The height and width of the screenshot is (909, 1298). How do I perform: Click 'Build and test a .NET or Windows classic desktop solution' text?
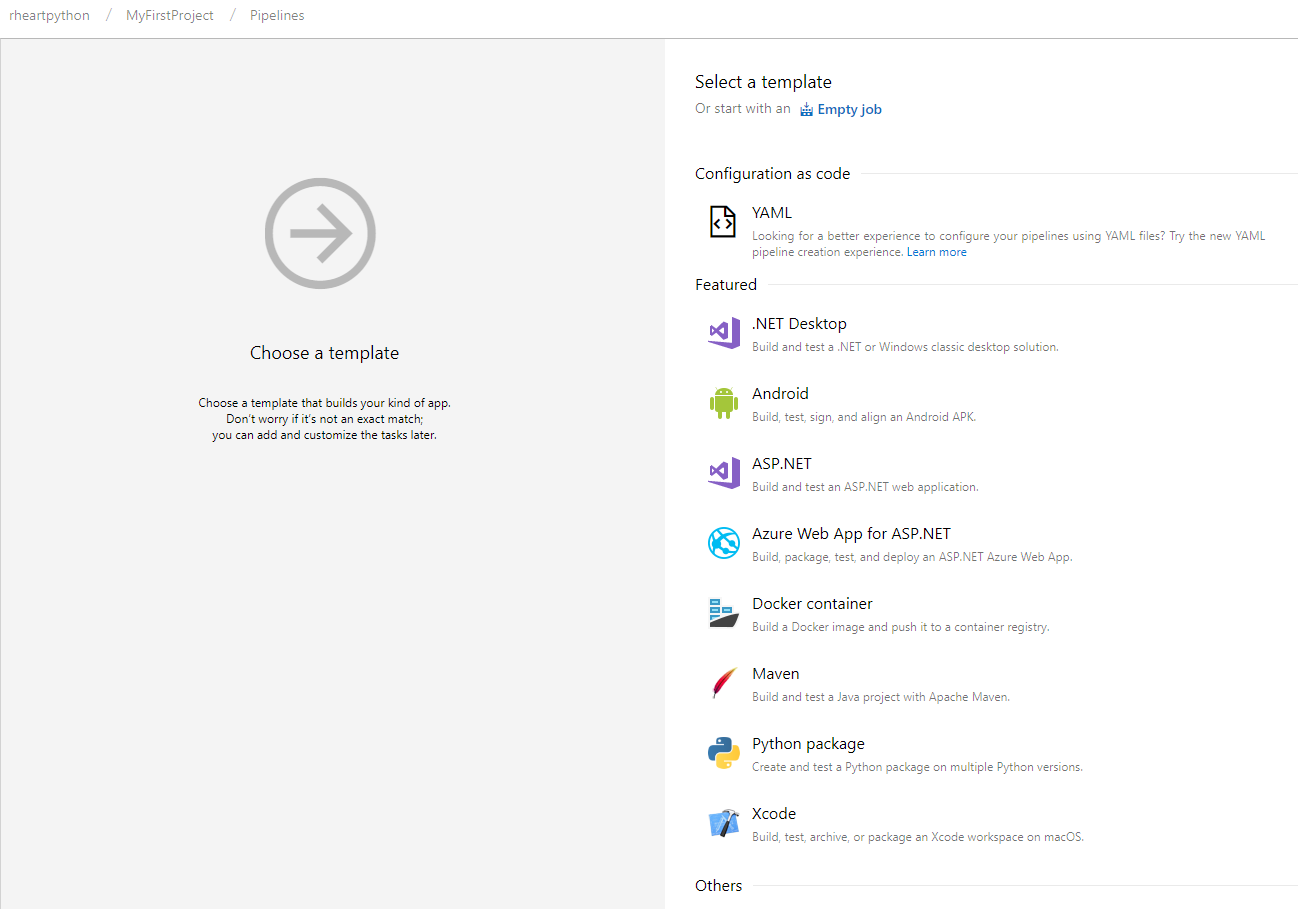coord(905,347)
